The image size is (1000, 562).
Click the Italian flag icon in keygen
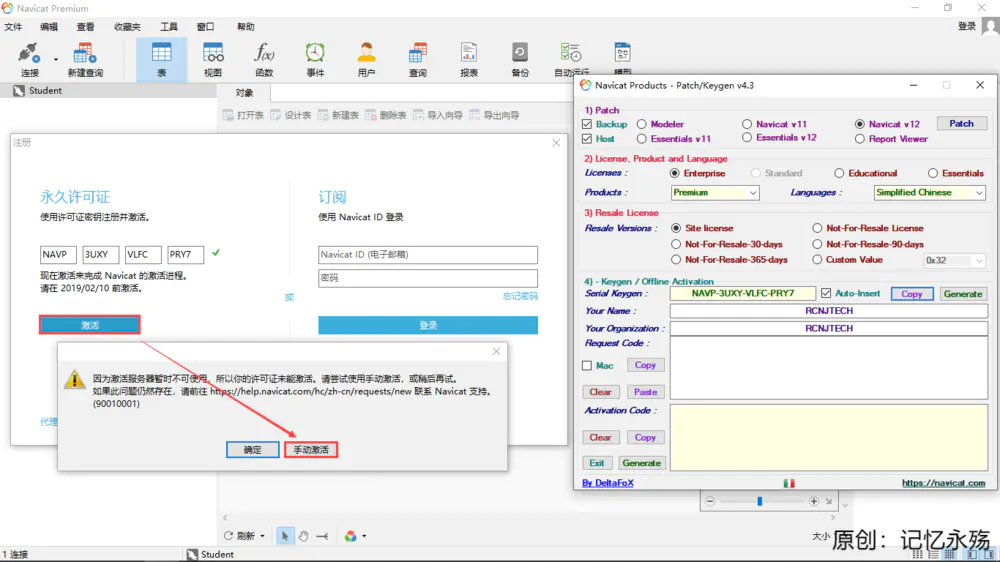click(789, 483)
